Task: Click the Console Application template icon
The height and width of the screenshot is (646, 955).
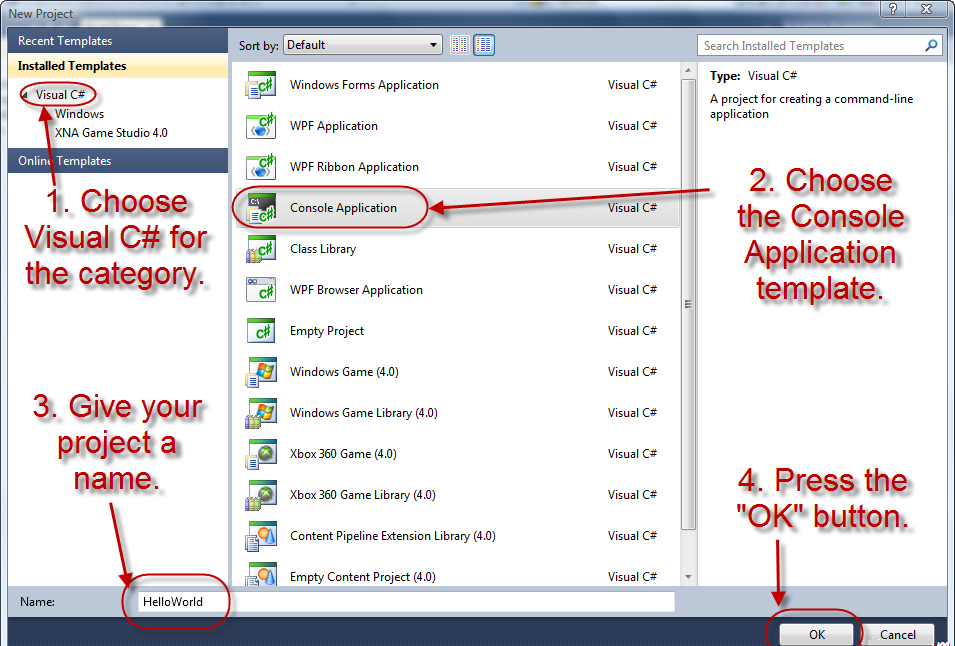Action: coord(261,208)
